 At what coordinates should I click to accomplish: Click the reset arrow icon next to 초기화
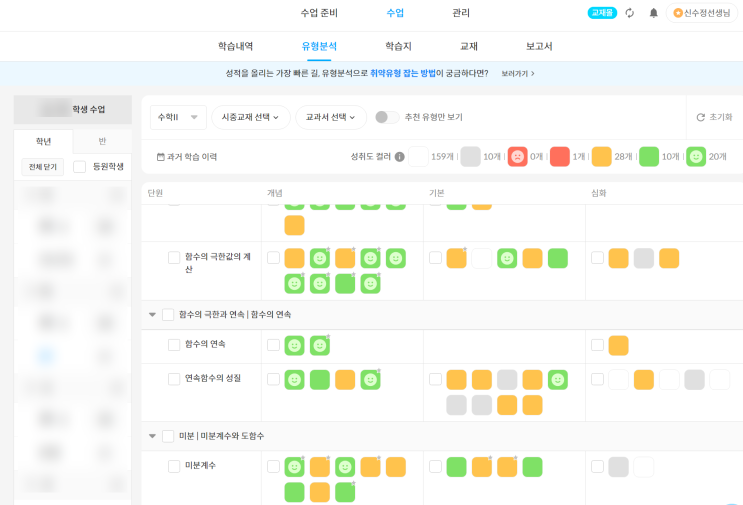click(700, 117)
